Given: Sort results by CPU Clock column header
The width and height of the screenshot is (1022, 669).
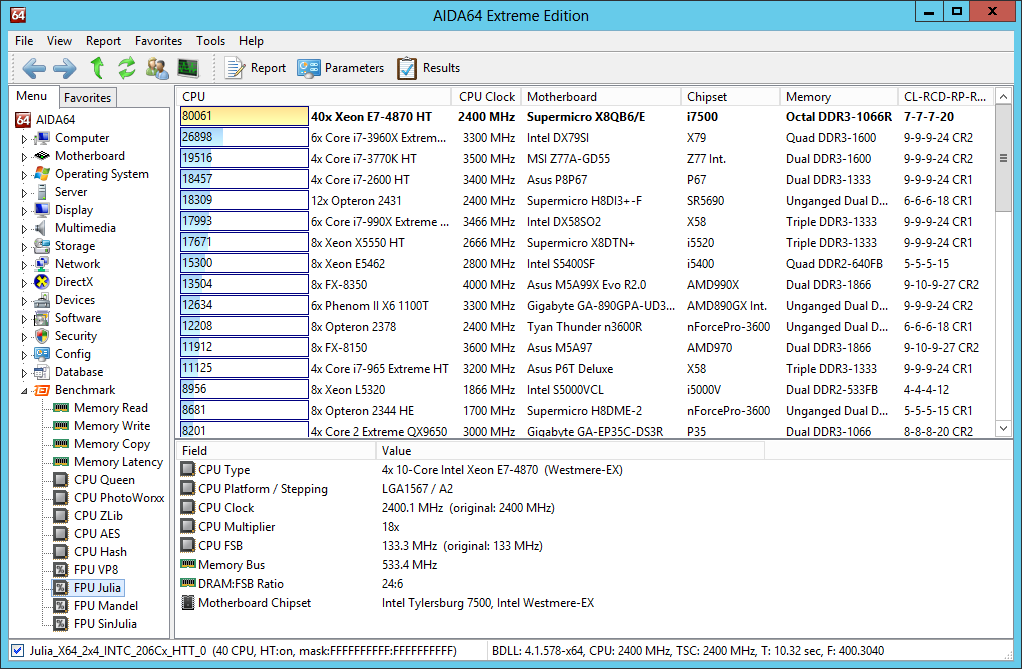Looking at the screenshot, I should (x=486, y=97).
